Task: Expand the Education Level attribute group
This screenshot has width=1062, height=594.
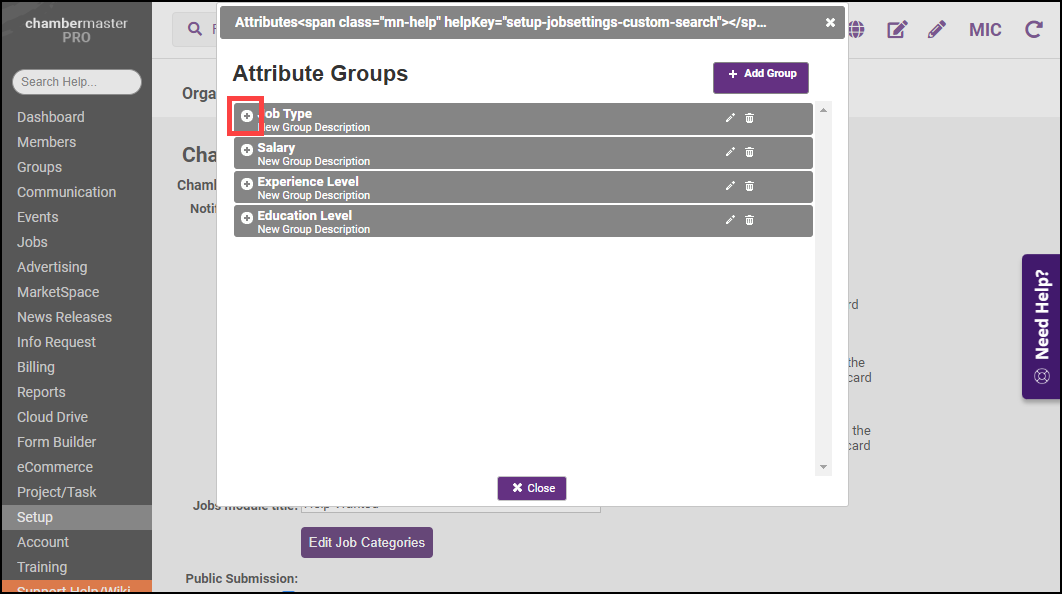Action: click(x=247, y=218)
